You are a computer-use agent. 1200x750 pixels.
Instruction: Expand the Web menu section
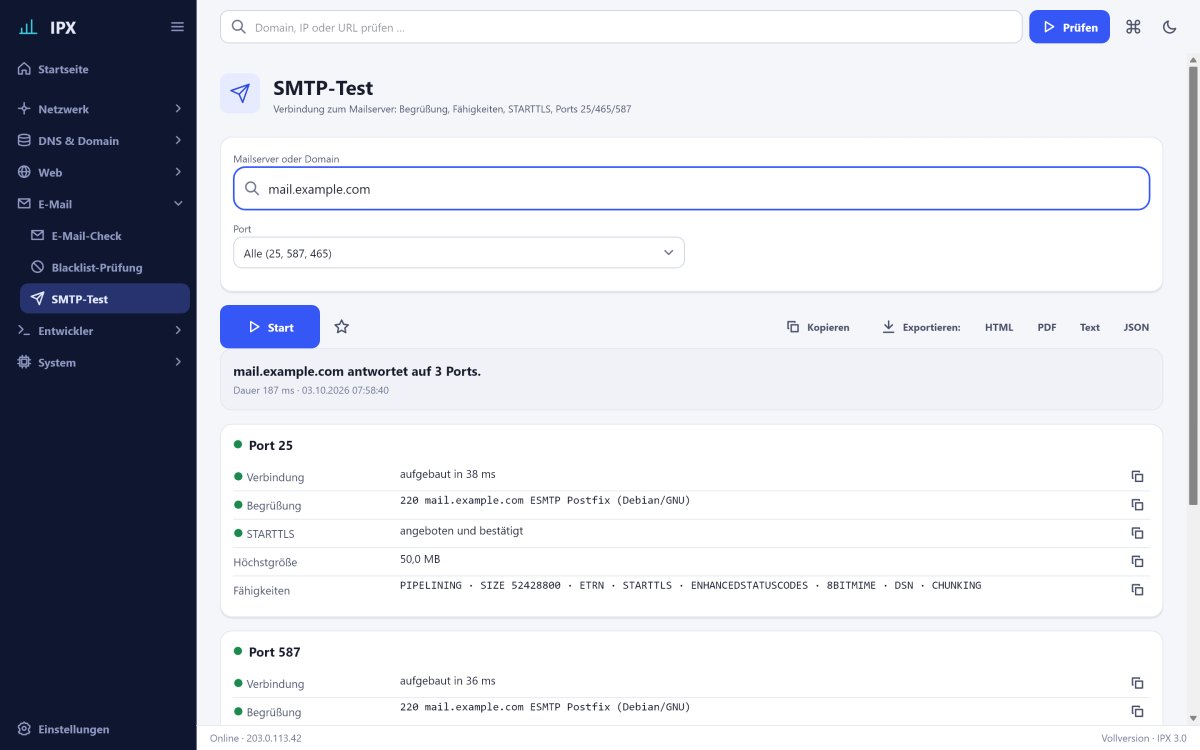[98, 172]
